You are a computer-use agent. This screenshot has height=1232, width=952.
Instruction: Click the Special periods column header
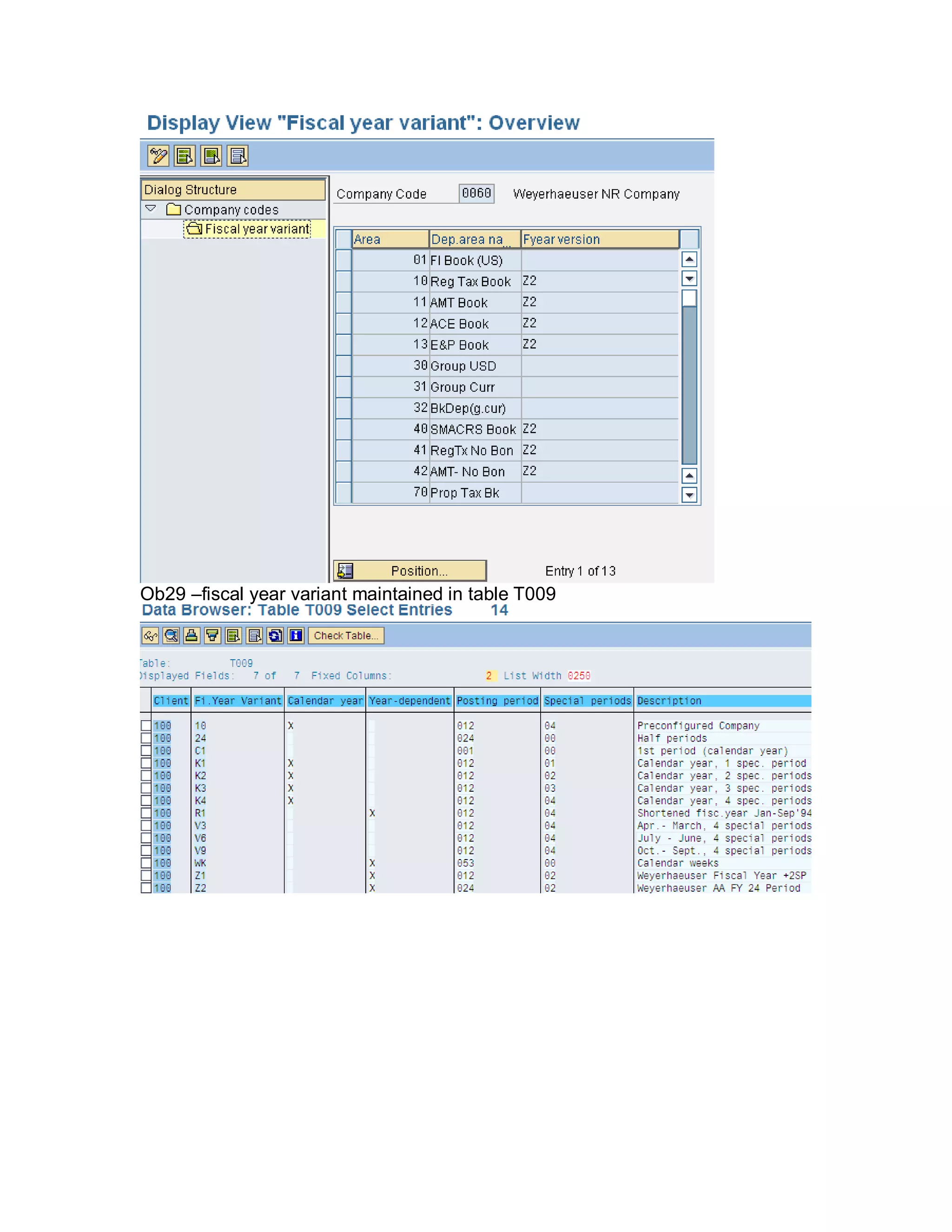tap(587, 701)
